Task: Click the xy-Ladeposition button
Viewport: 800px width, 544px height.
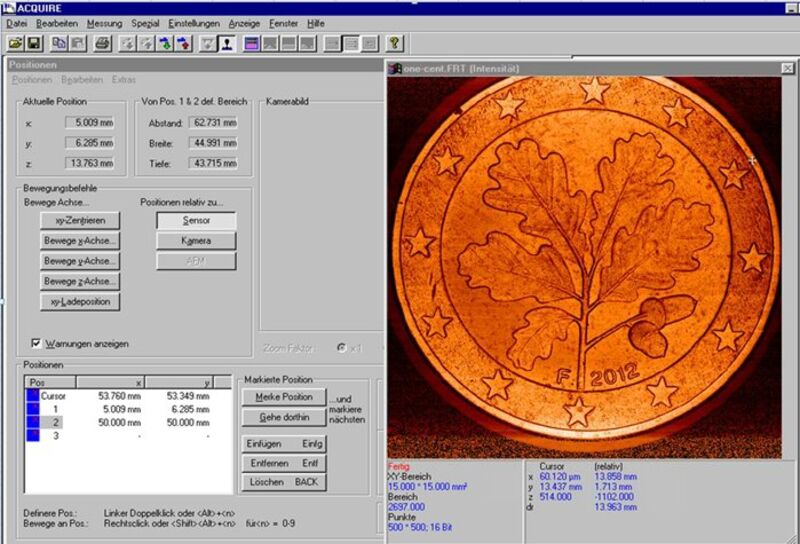Action: point(80,302)
